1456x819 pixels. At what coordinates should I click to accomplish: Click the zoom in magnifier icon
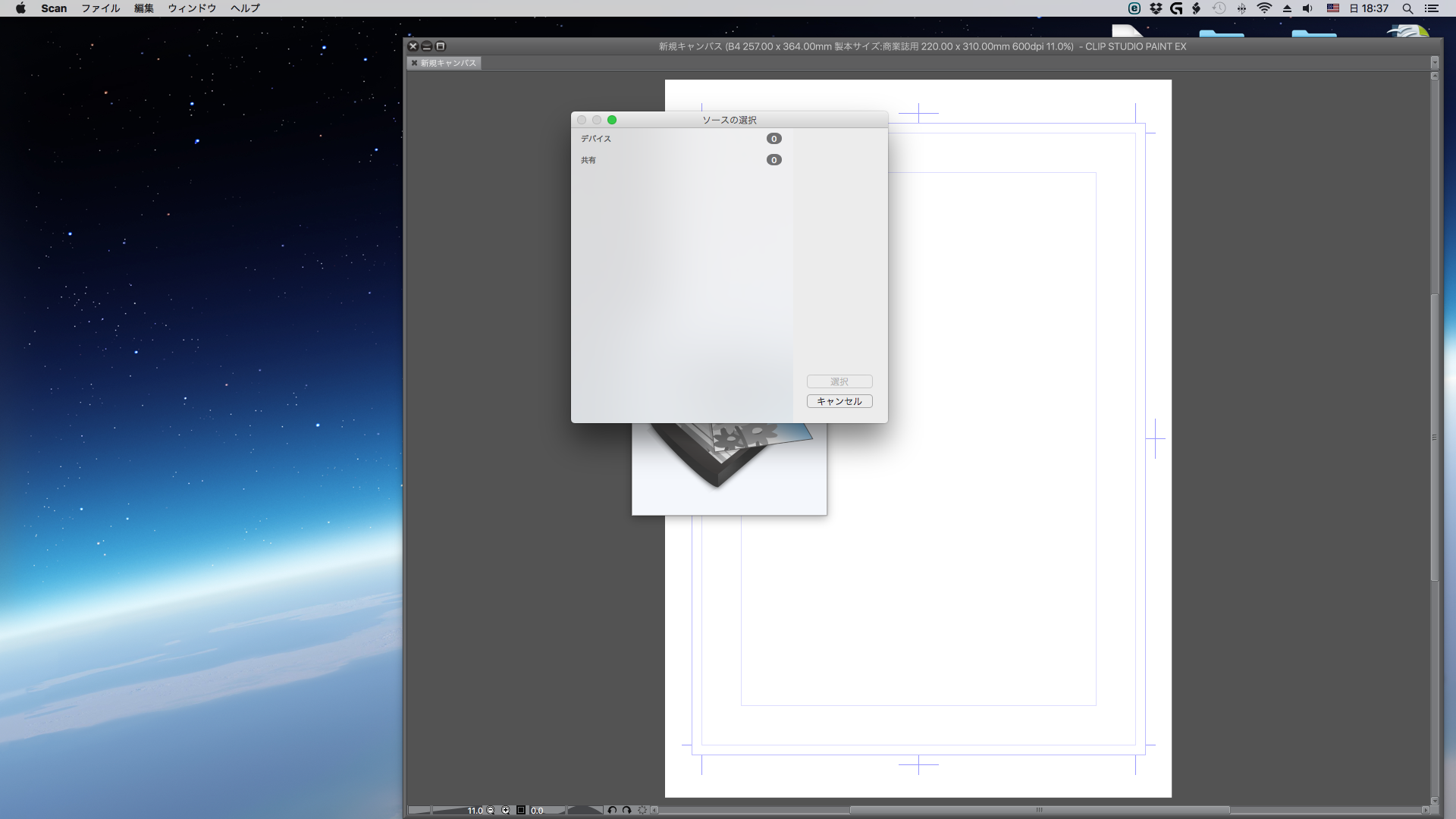[506, 810]
